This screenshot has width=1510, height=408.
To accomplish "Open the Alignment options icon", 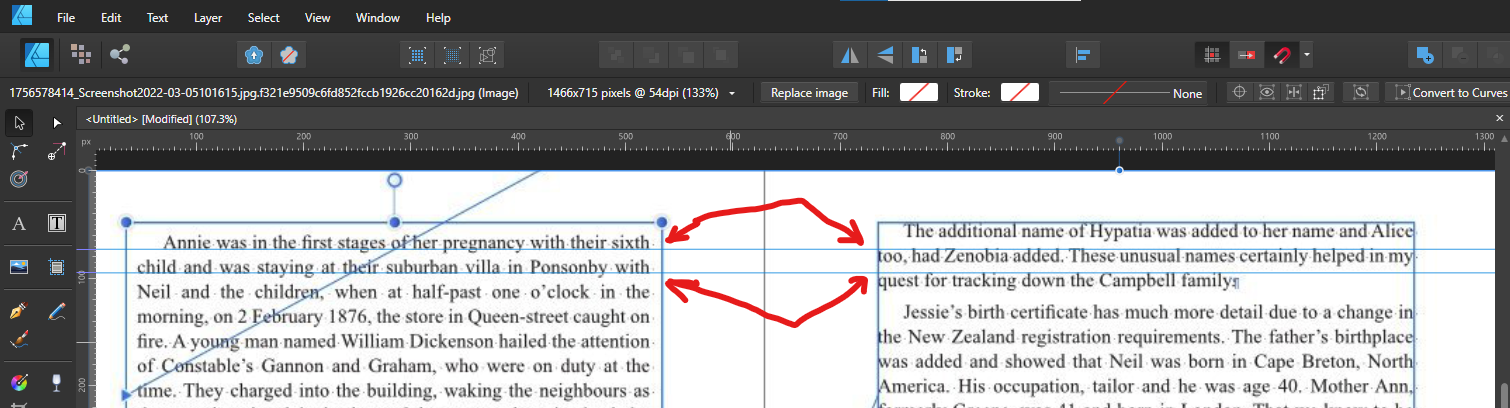I will tap(1082, 54).
